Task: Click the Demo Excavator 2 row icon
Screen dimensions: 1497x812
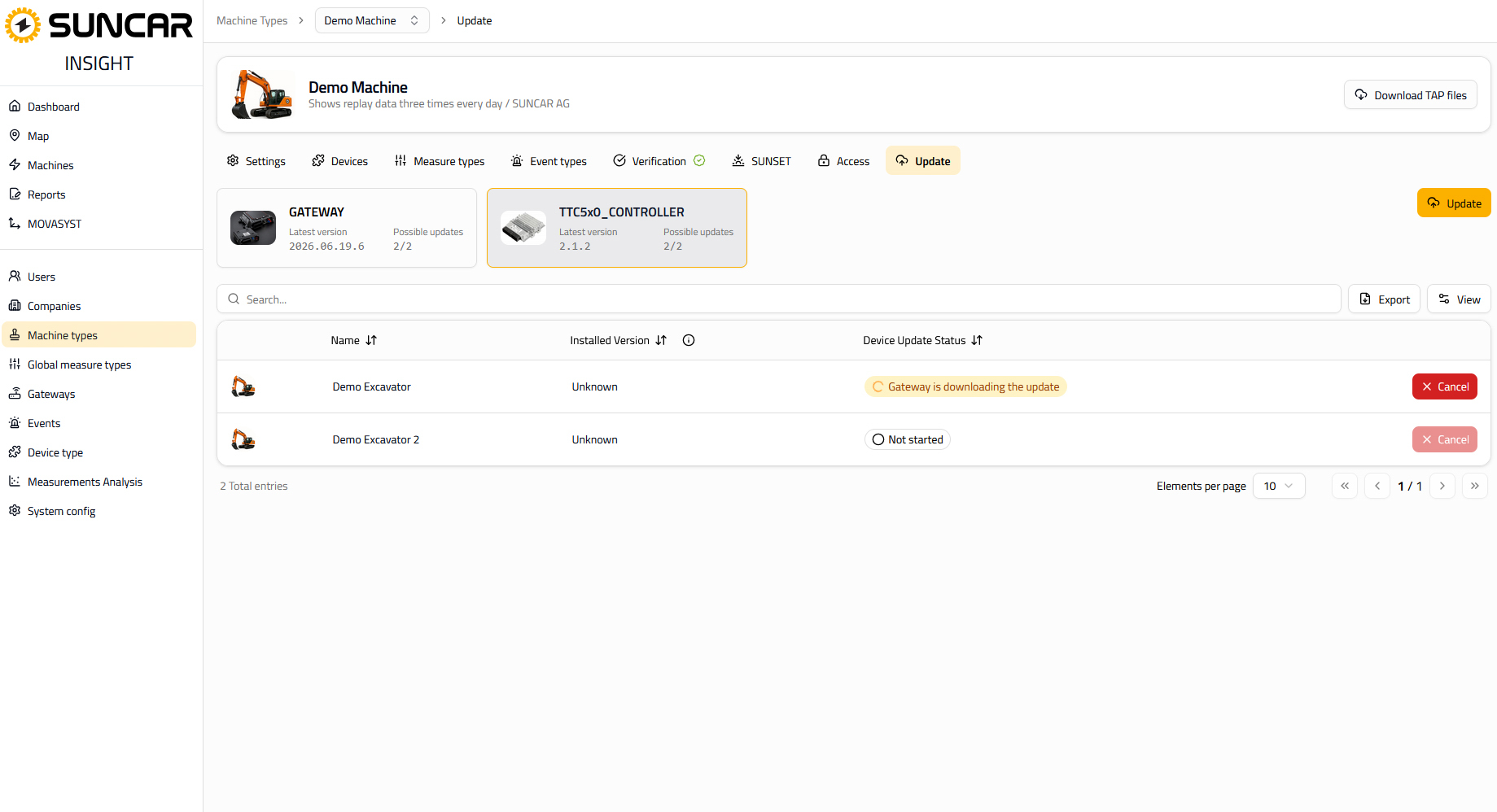Action: point(243,439)
